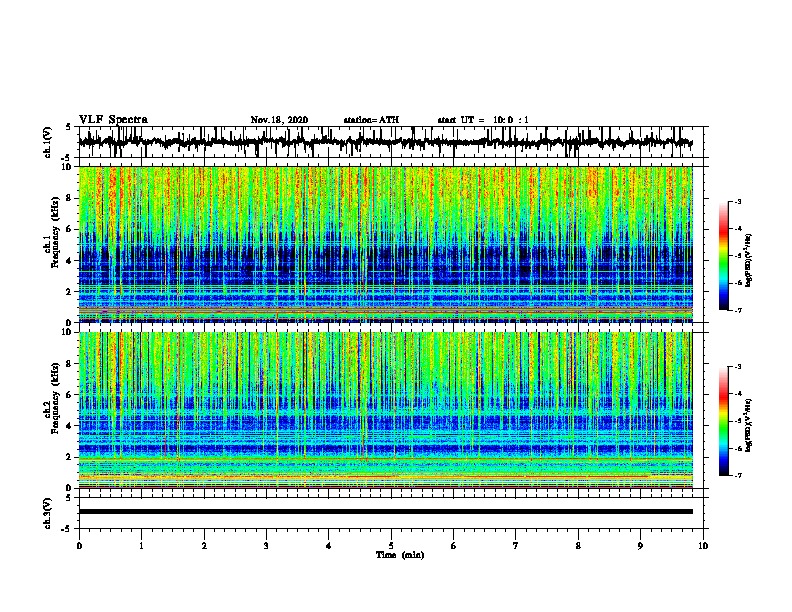This screenshot has height=612, width=792.
Task: Click the "7" minute tick label
Action: pos(516,546)
